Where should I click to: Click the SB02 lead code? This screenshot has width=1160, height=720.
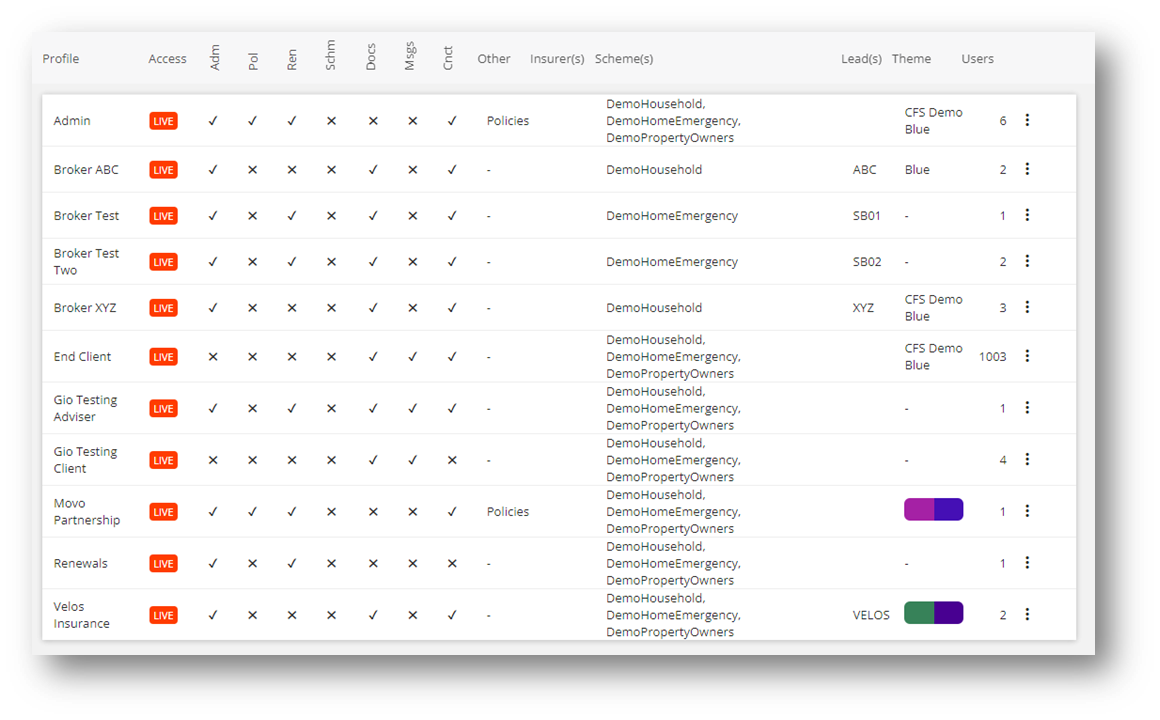click(x=867, y=262)
